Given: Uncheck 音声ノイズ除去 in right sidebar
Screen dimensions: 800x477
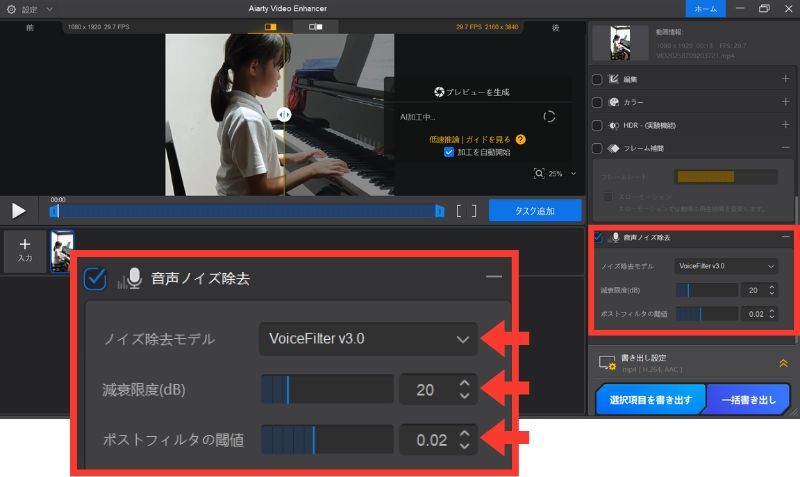Looking at the screenshot, I should point(598,237).
